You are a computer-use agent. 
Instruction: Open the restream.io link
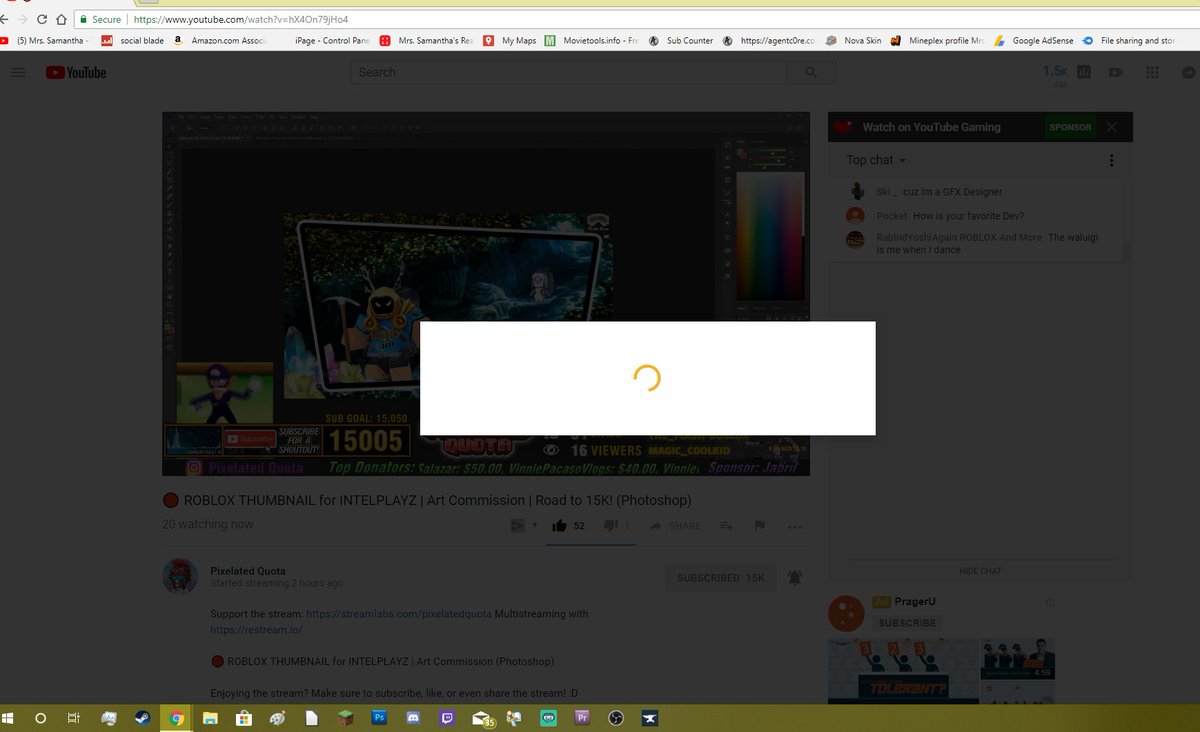[x=256, y=631]
